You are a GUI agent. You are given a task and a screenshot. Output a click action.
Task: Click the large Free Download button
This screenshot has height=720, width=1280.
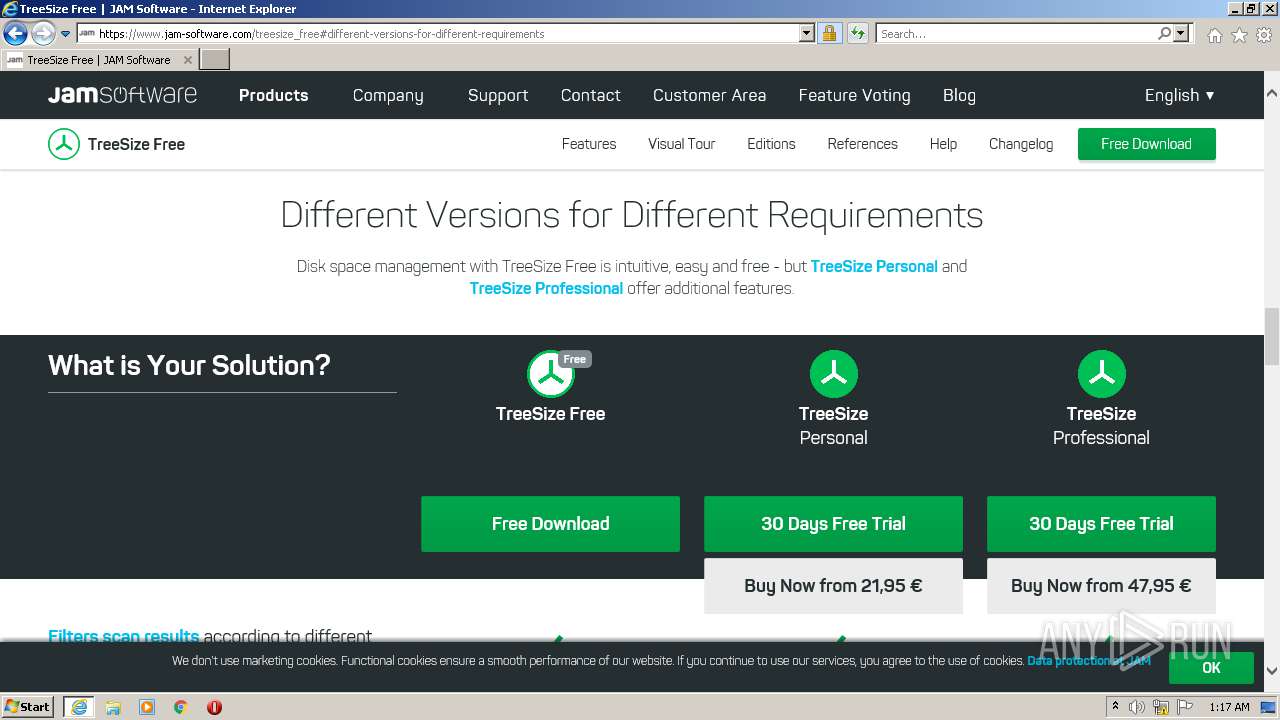(550, 524)
